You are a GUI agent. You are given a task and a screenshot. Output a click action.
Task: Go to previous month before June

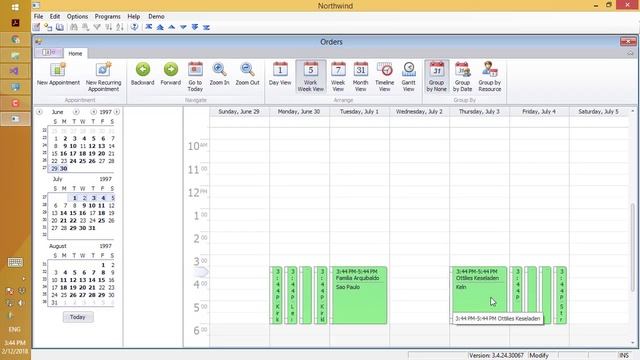(x=40, y=112)
